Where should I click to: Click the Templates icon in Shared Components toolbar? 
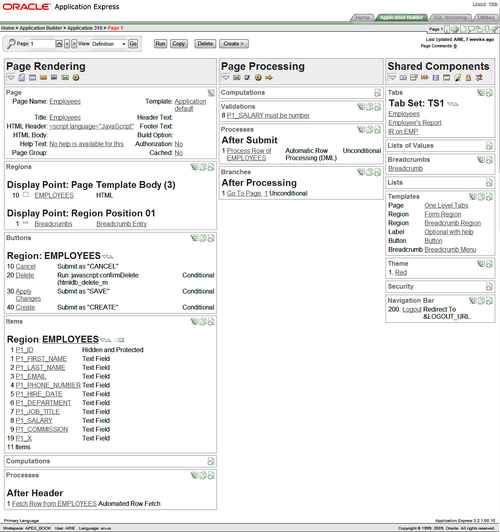(x=446, y=78)
